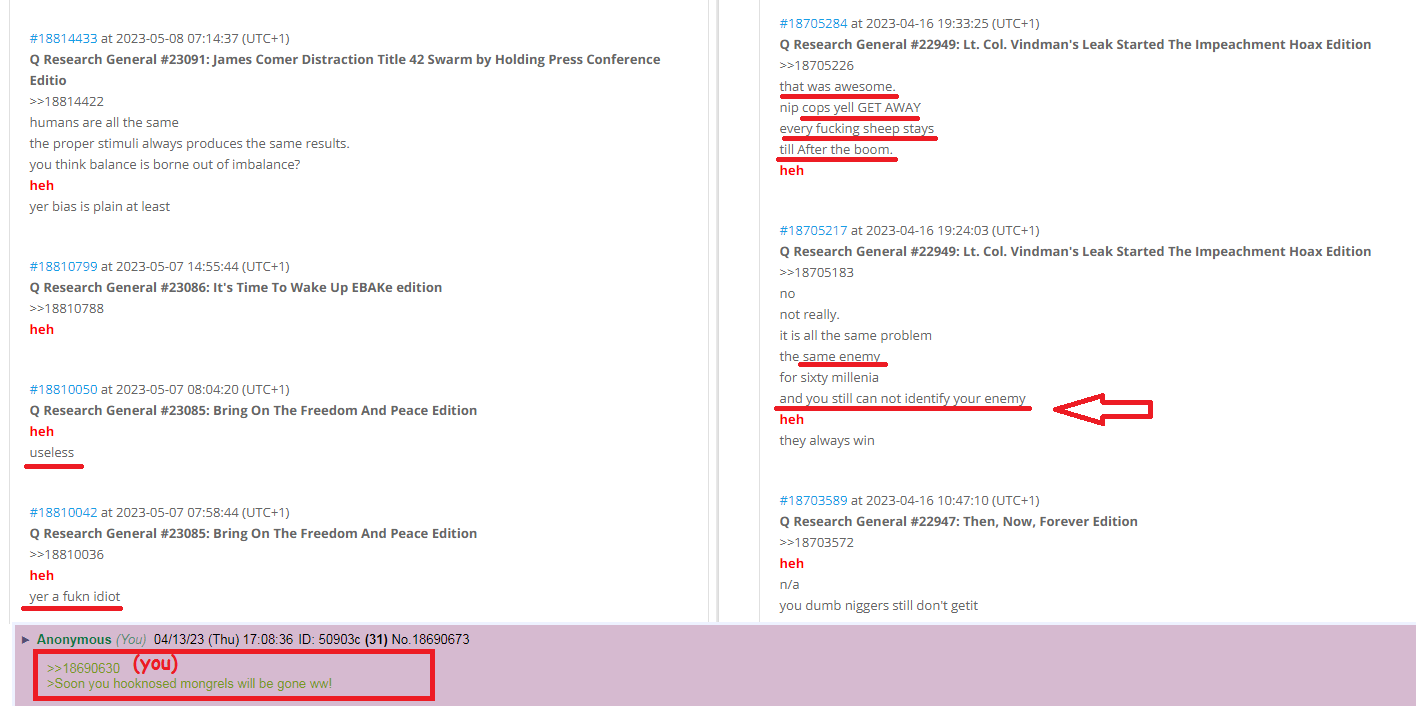The image size is (1416, 706).
Task: Click the Anonymous poster name
Action: pos(74,640)
